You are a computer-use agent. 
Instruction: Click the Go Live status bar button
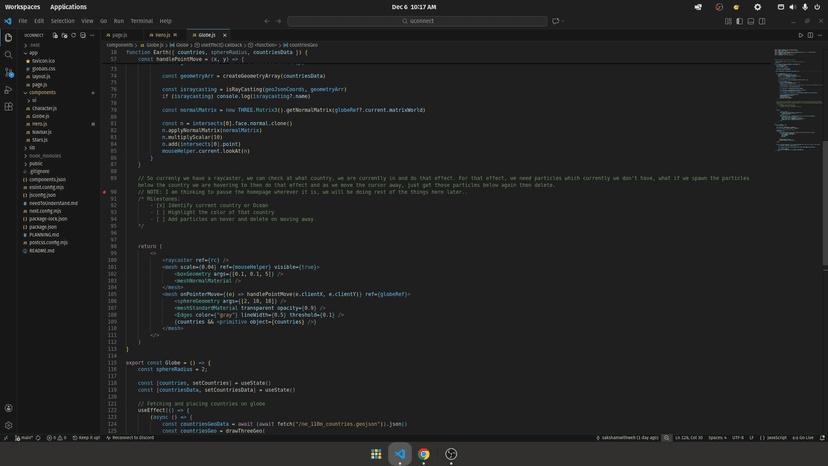(805, 437)
